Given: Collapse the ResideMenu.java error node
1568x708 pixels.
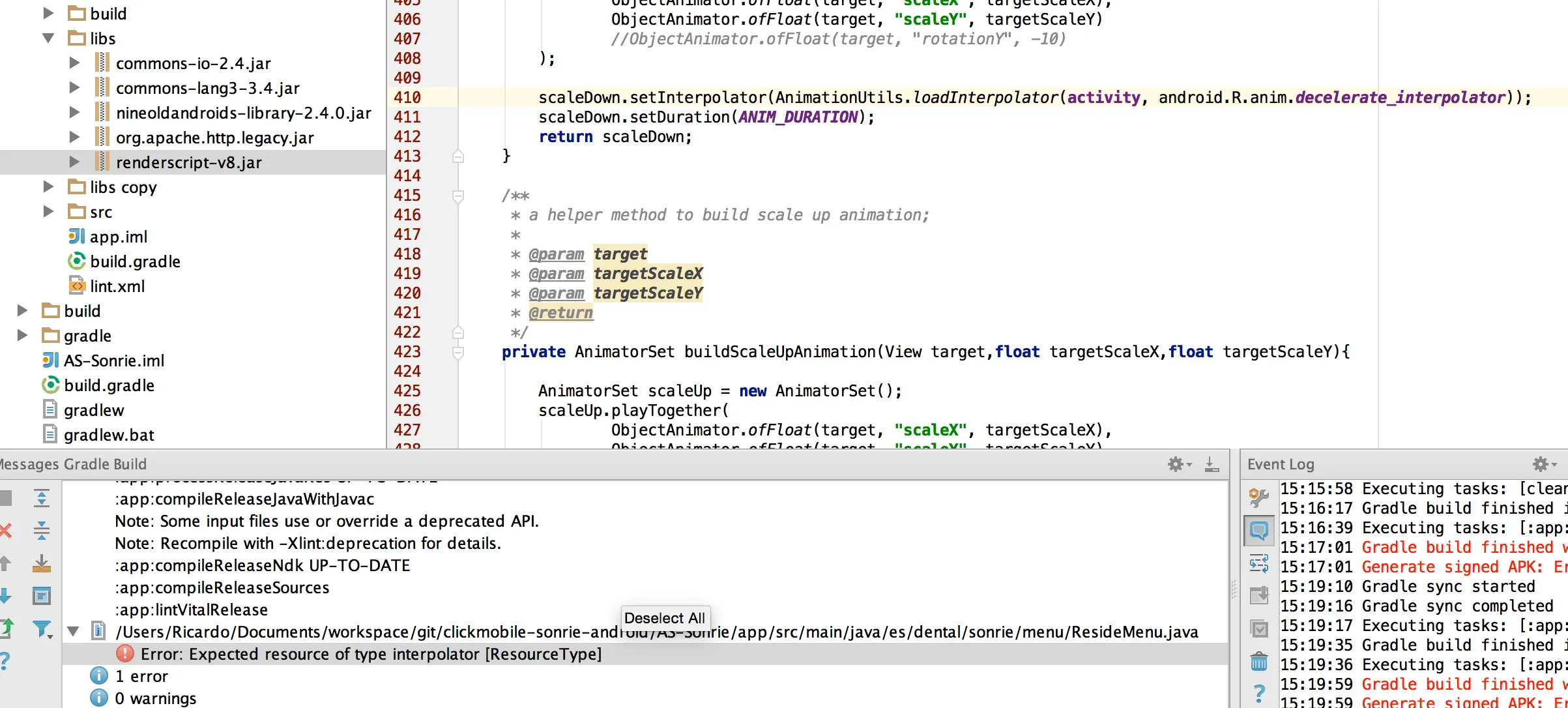Looking at the screenshot, I should pyautogui.click(x=74, y=632).
